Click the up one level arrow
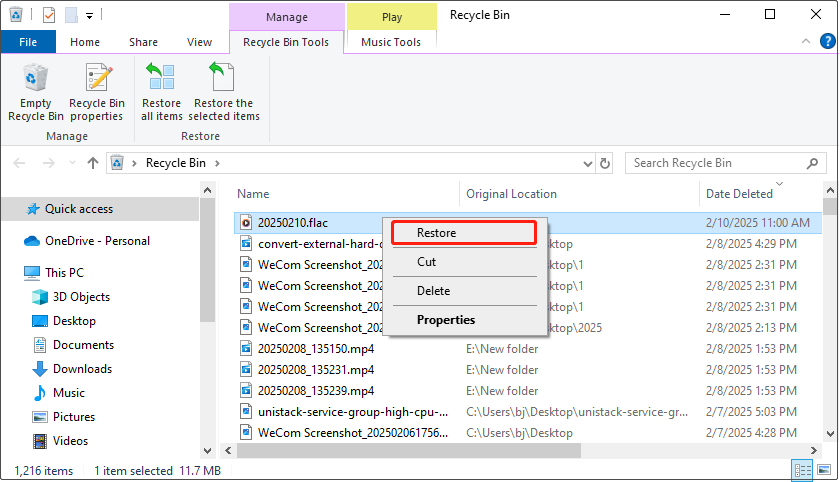Viewport: 840px width, 482px height. tap(93, 163)
